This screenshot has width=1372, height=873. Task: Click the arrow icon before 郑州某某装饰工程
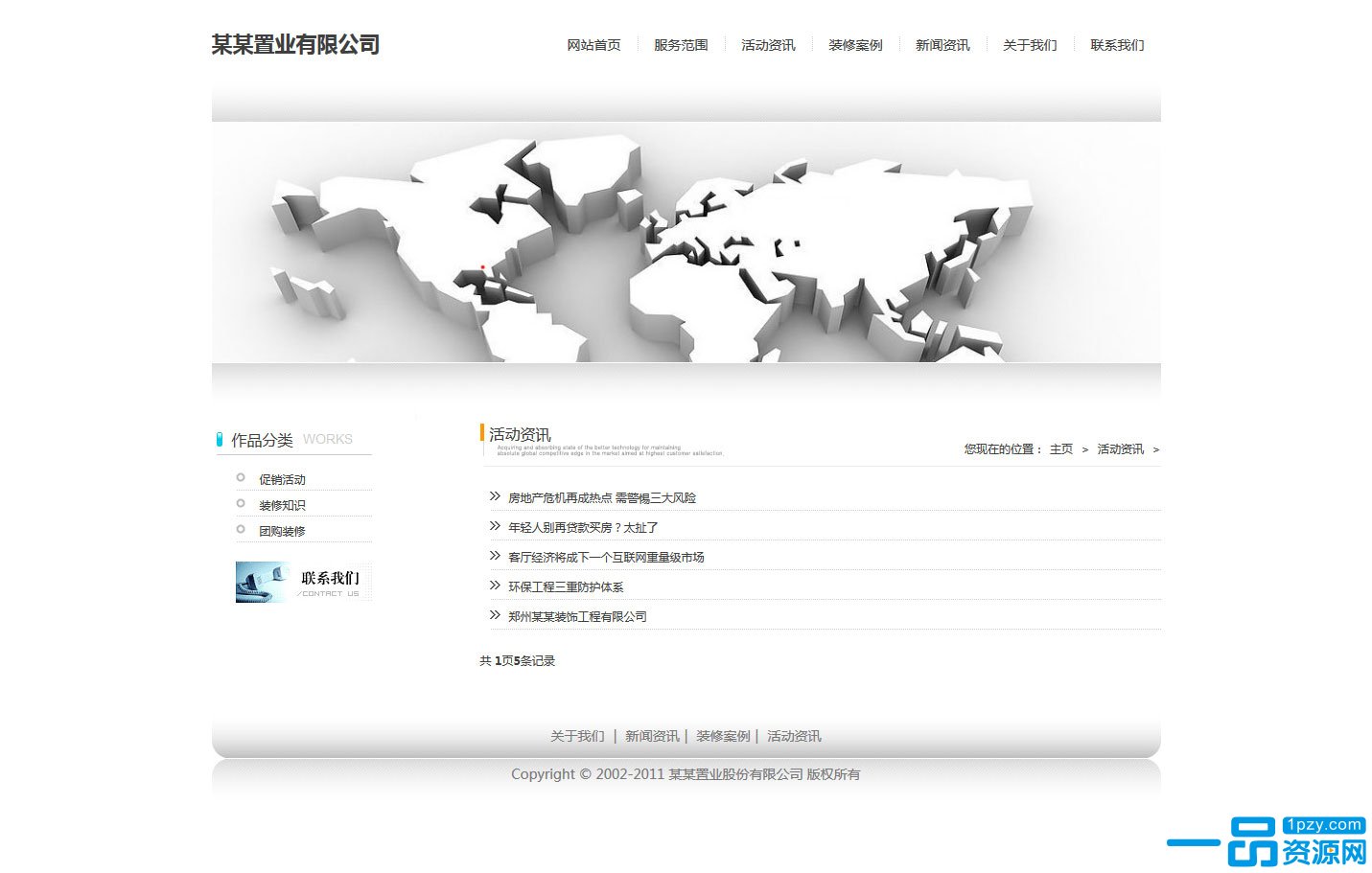coord(495,615)
